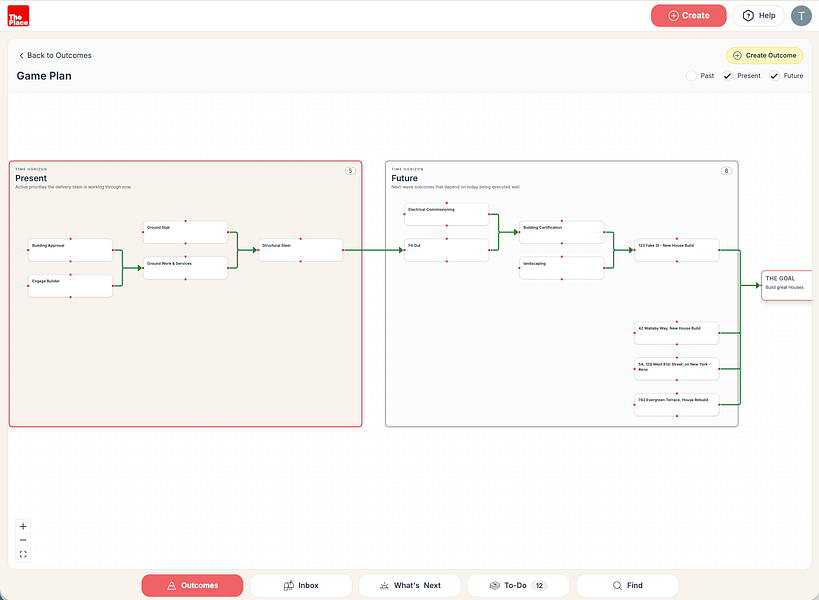Click the red Create button
Screen dimensions: 819x600
click(x=688, y=16)
